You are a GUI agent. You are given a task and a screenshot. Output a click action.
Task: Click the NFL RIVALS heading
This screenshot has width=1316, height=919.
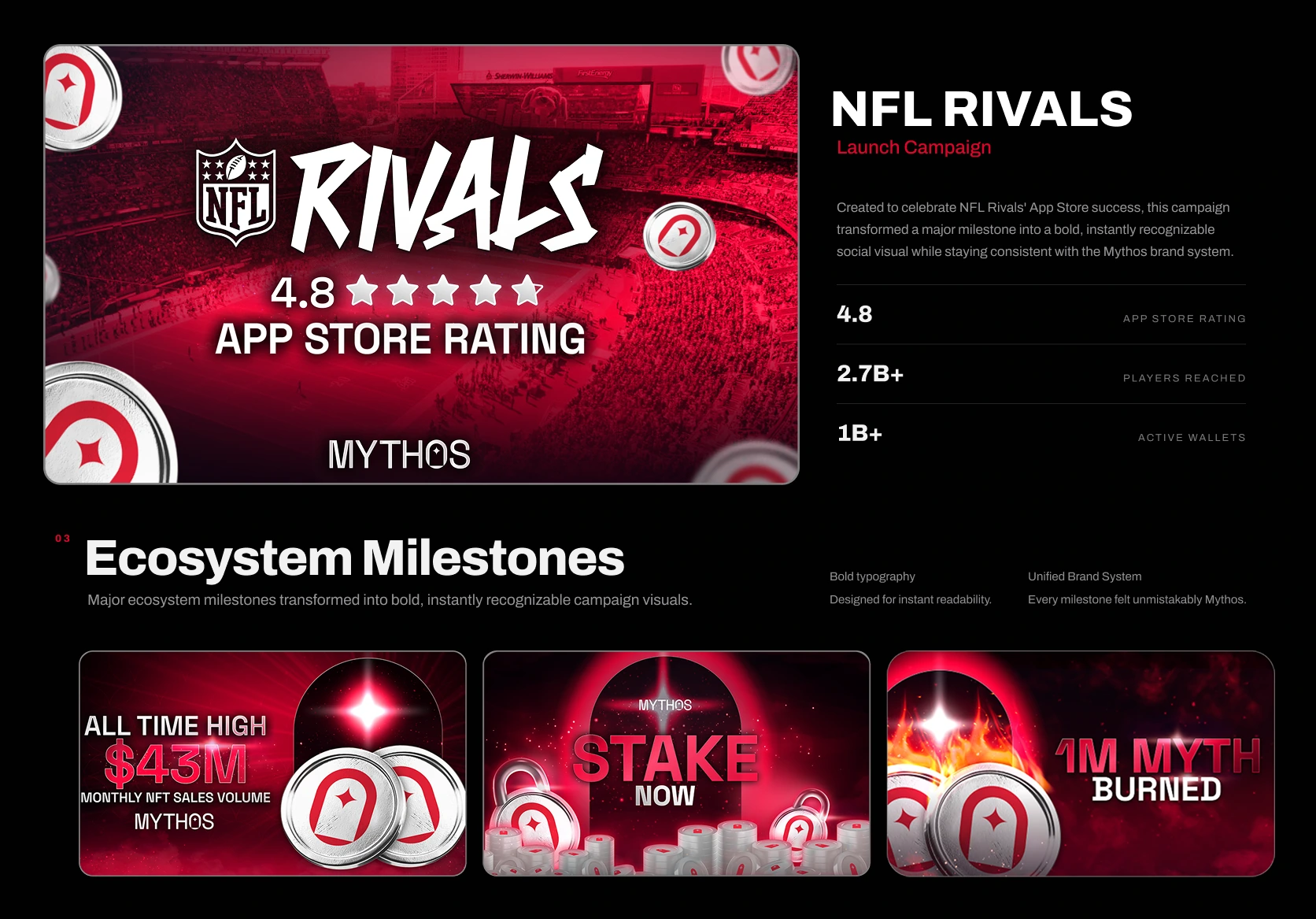tap(981, 109)
